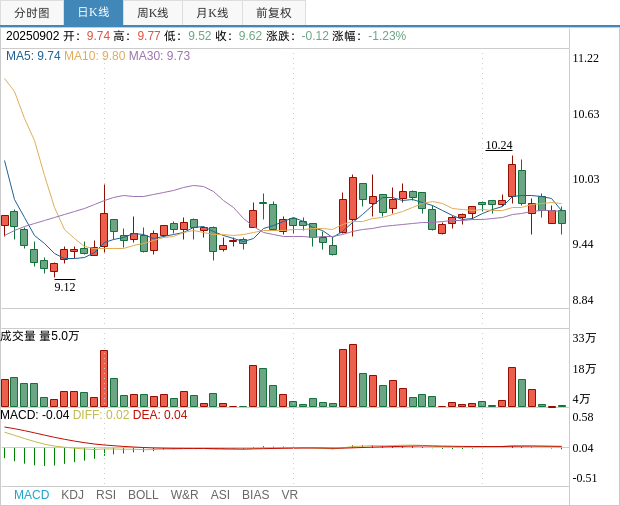
Task: Click the MACD: -0.04 value text
Action: pyautogui.click(x=35, y=415)
